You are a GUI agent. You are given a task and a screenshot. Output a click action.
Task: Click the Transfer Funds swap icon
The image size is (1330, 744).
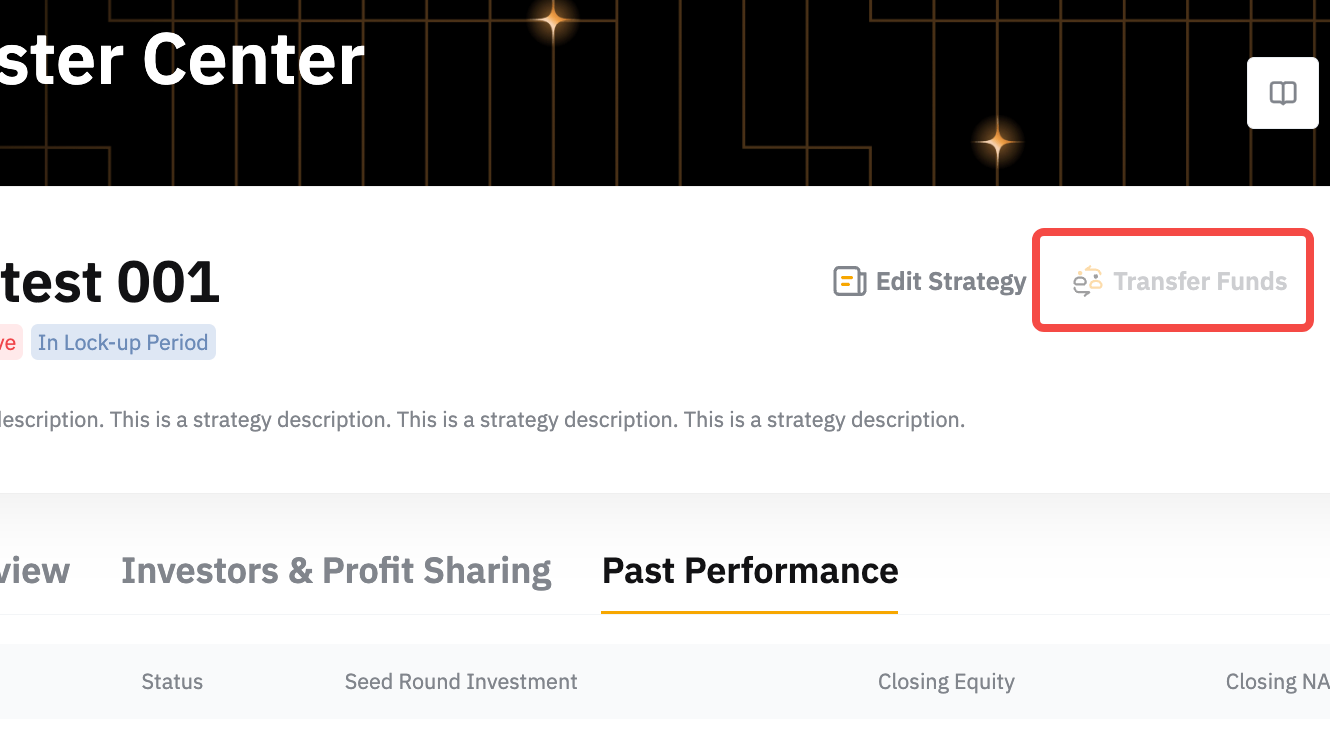tap(1087, 282)
